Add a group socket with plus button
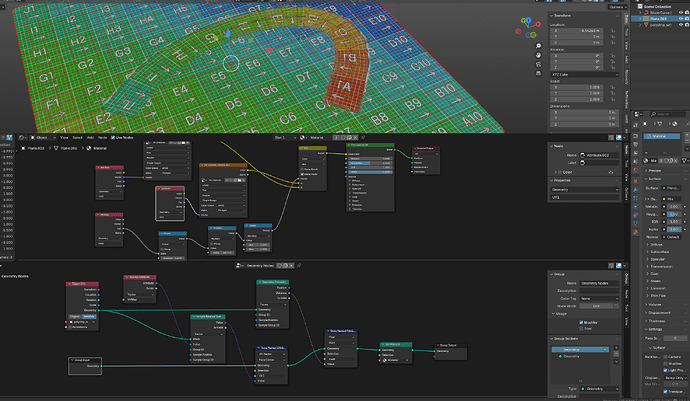 pos(616,348)
